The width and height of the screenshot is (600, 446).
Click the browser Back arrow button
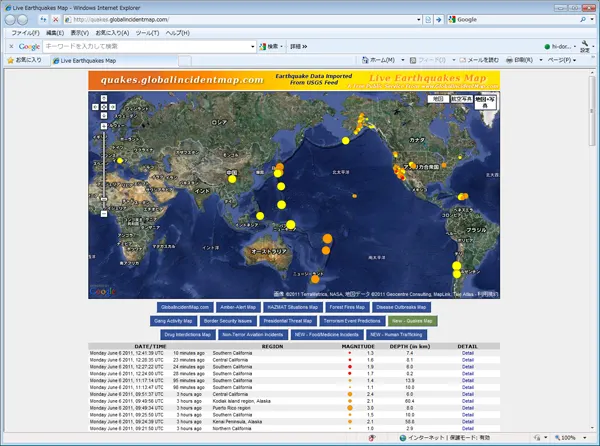pos(12,19)
